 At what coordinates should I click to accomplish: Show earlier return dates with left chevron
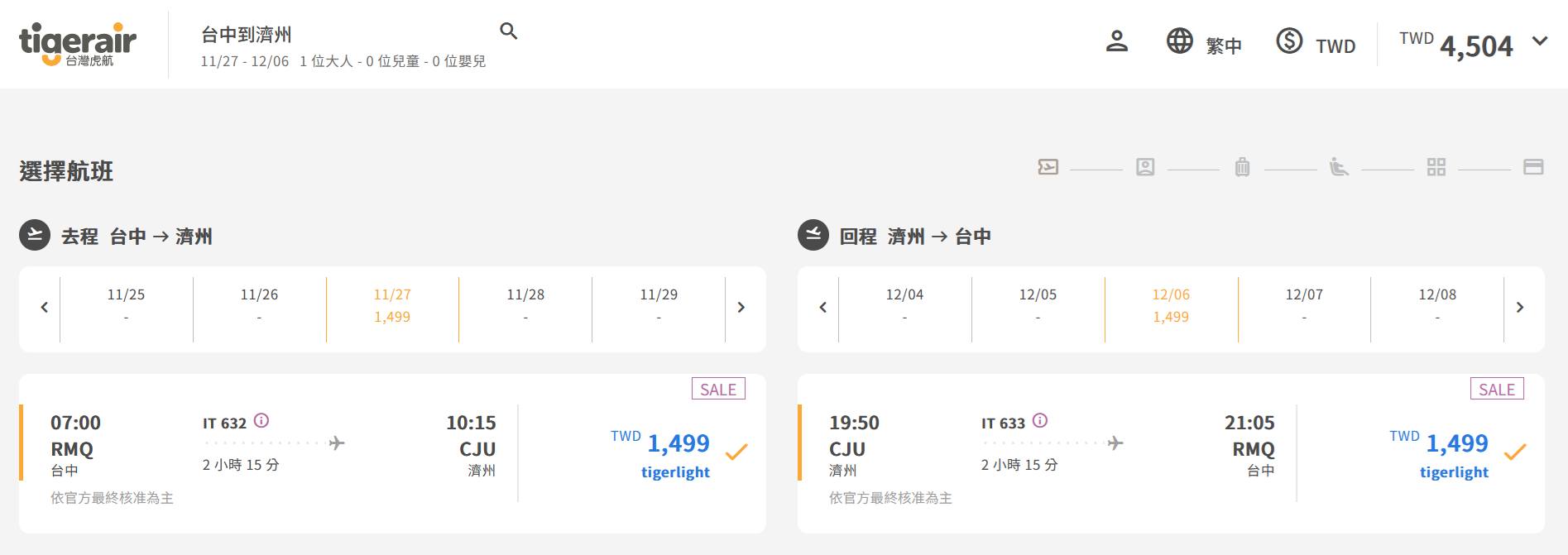pos(822,308)
